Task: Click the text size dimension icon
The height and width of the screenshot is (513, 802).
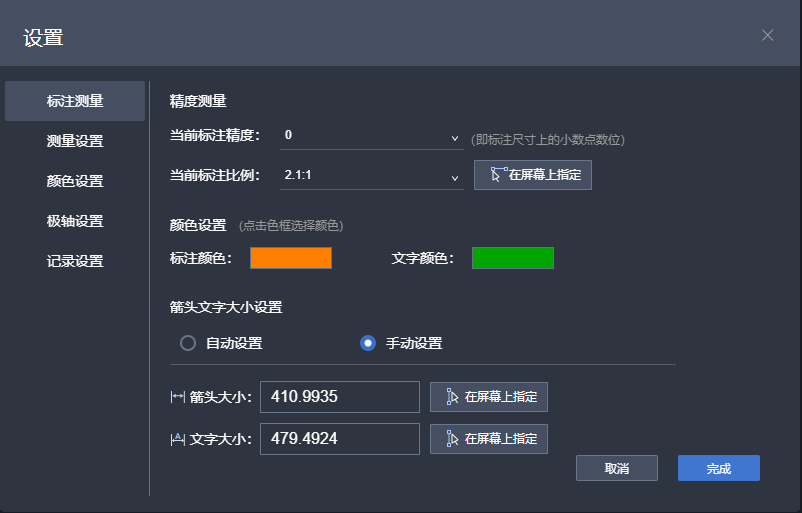Action: [x=178, y=439]
